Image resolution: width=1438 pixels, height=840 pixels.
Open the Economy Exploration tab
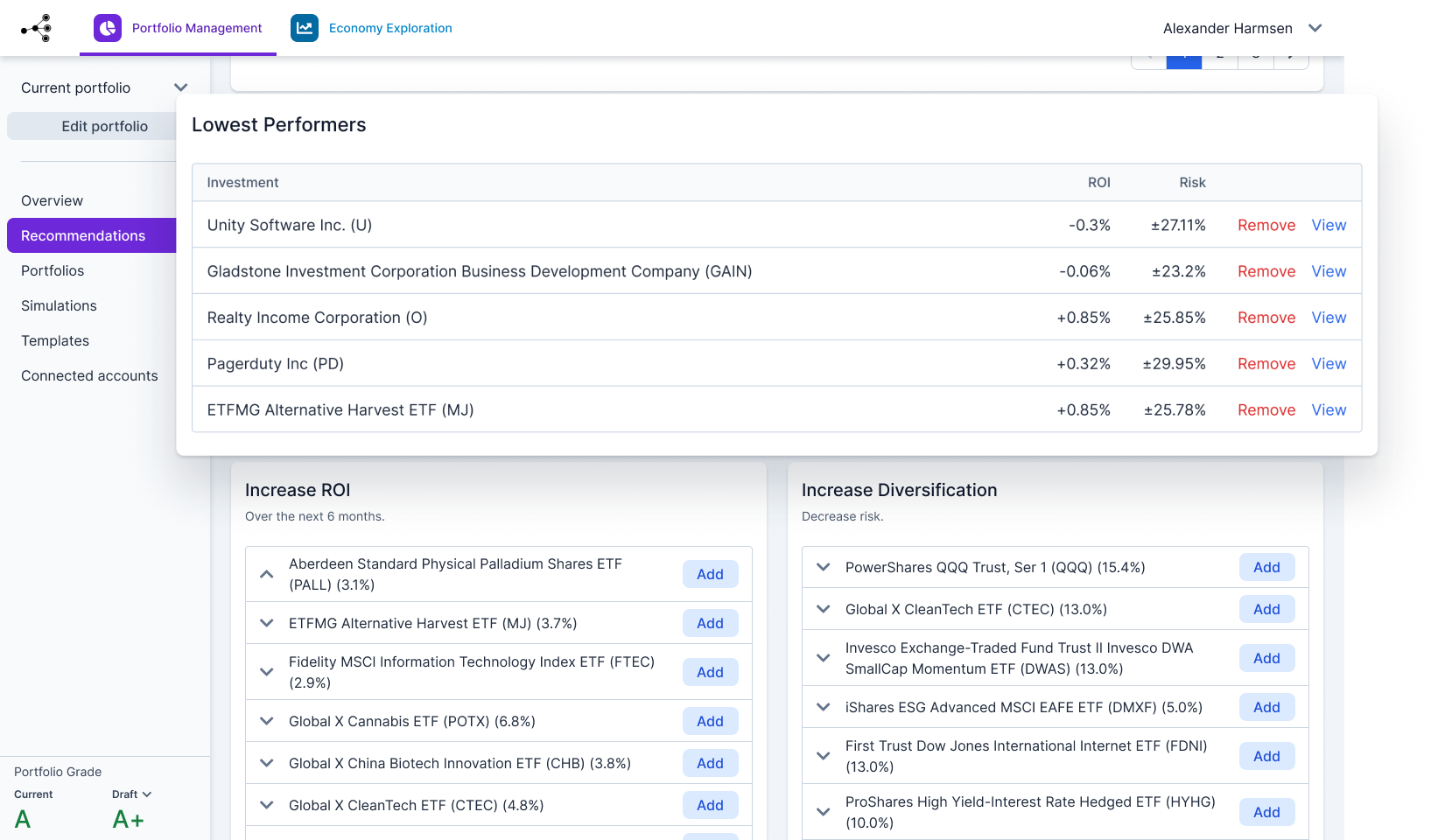coord(372,28)
